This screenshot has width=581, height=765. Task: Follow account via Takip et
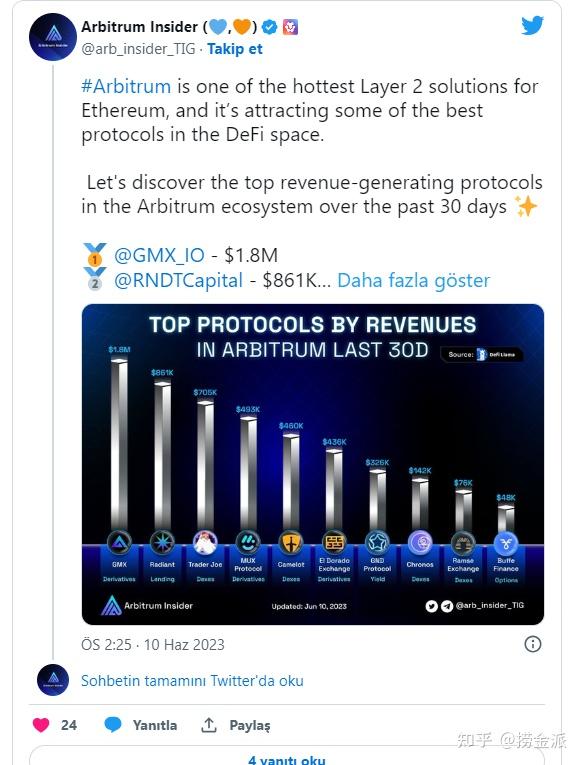pyautogui.click(x=235, y=49)
